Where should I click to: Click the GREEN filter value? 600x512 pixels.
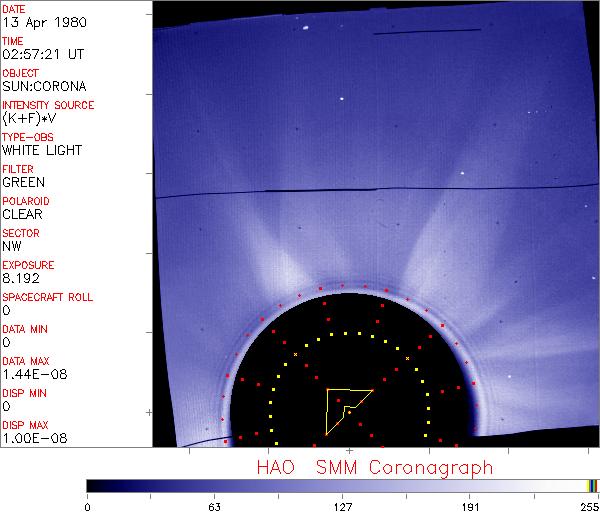point(24,182)
